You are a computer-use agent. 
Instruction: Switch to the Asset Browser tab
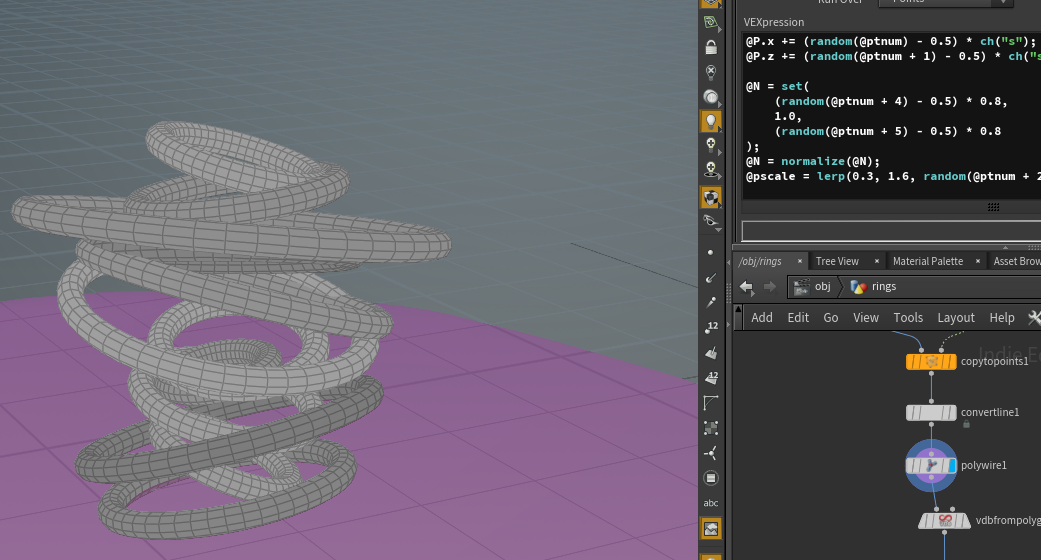(x=1016, y=261)
